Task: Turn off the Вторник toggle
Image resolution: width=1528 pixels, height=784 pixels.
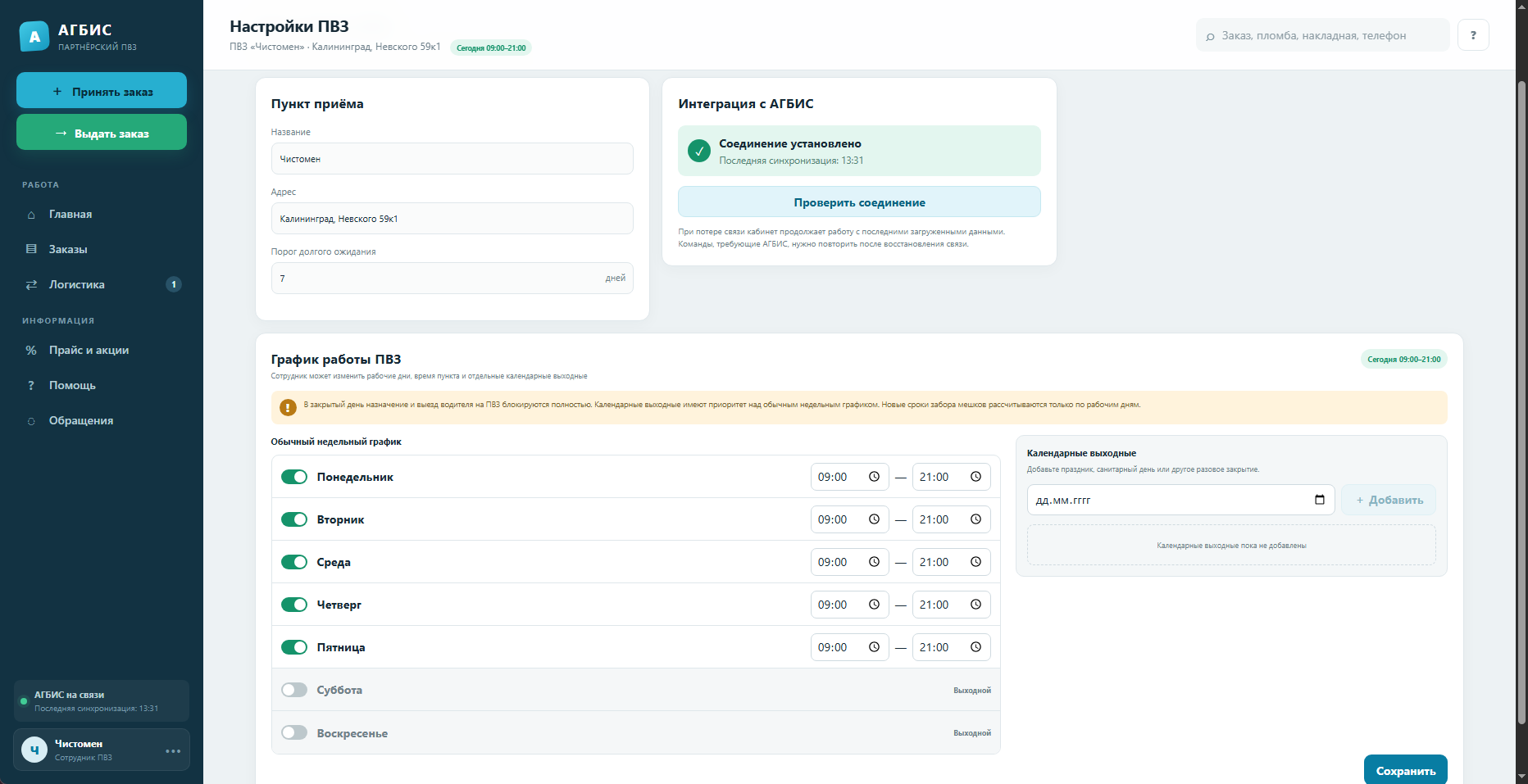Action: tap(294, 519)
